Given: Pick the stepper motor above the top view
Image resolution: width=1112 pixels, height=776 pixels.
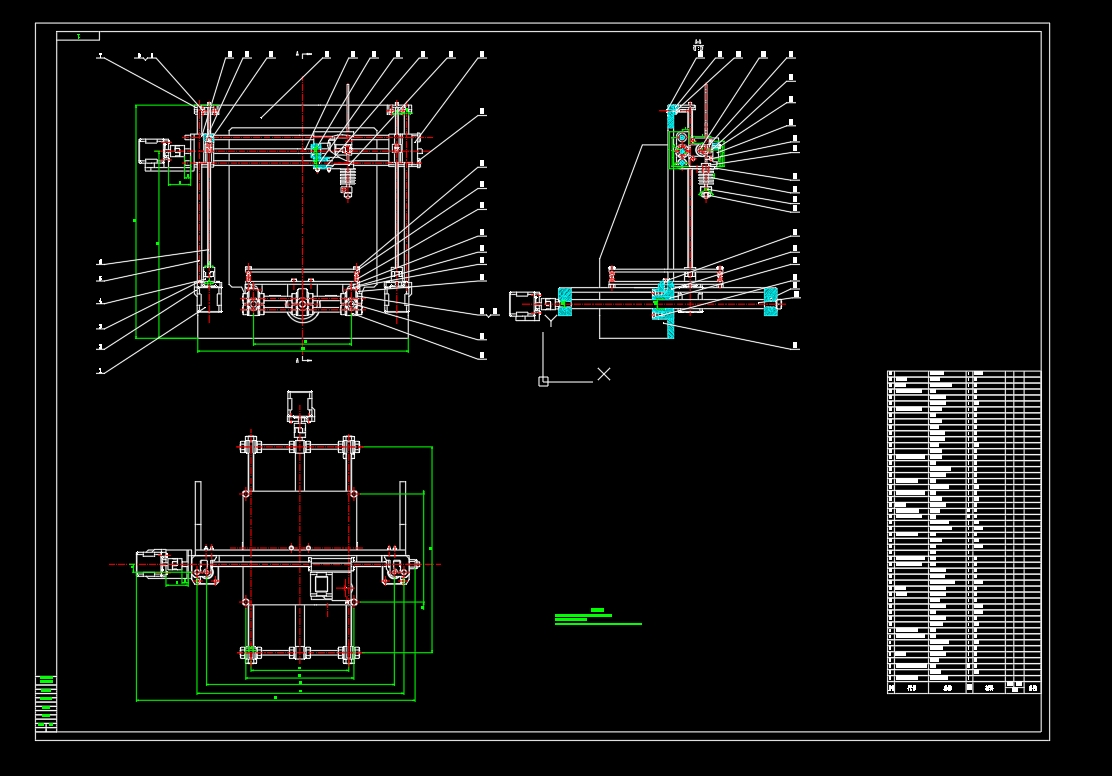Looking at the screenshot, I should (300, 406).
